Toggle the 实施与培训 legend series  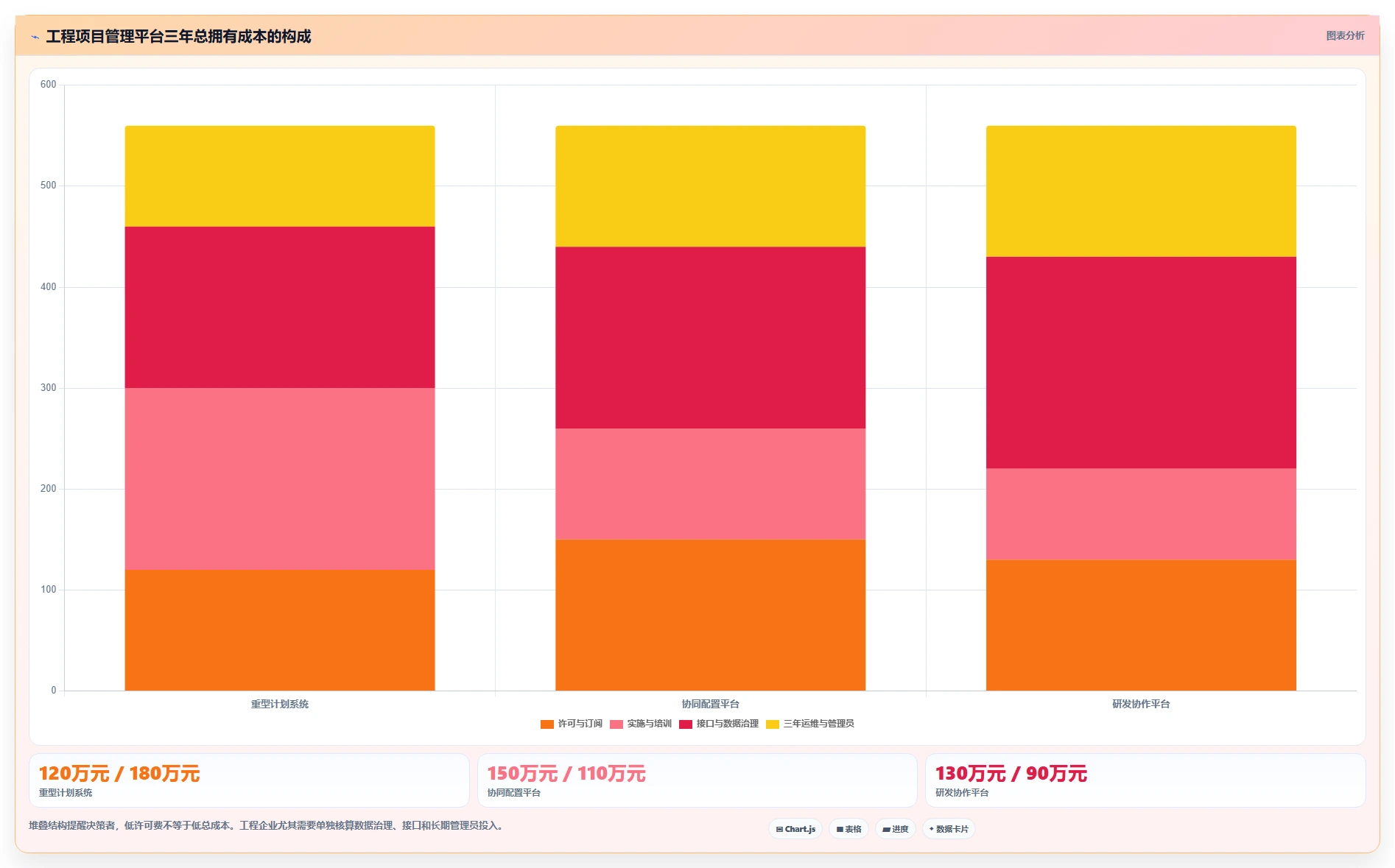point(640,724)
